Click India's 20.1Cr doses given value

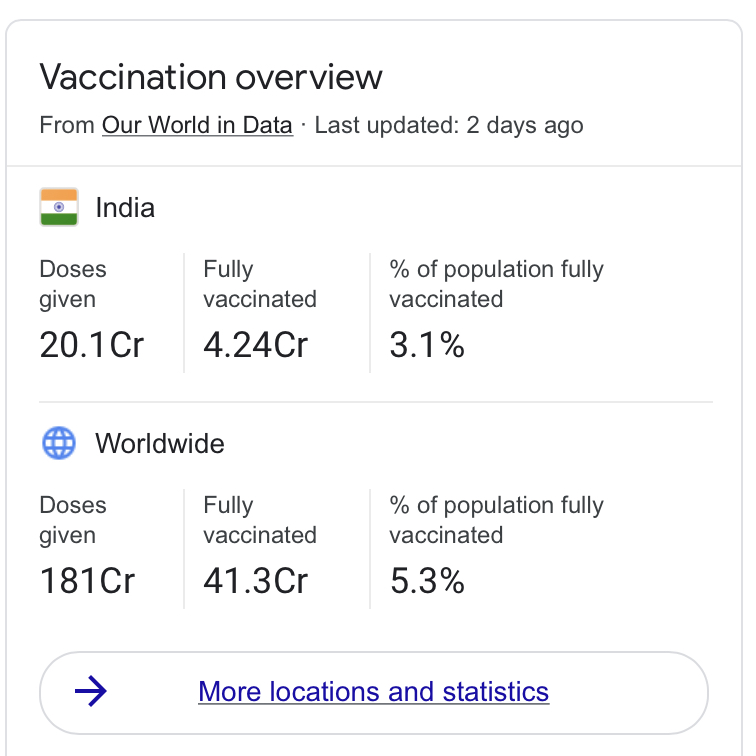coord(92,345)
